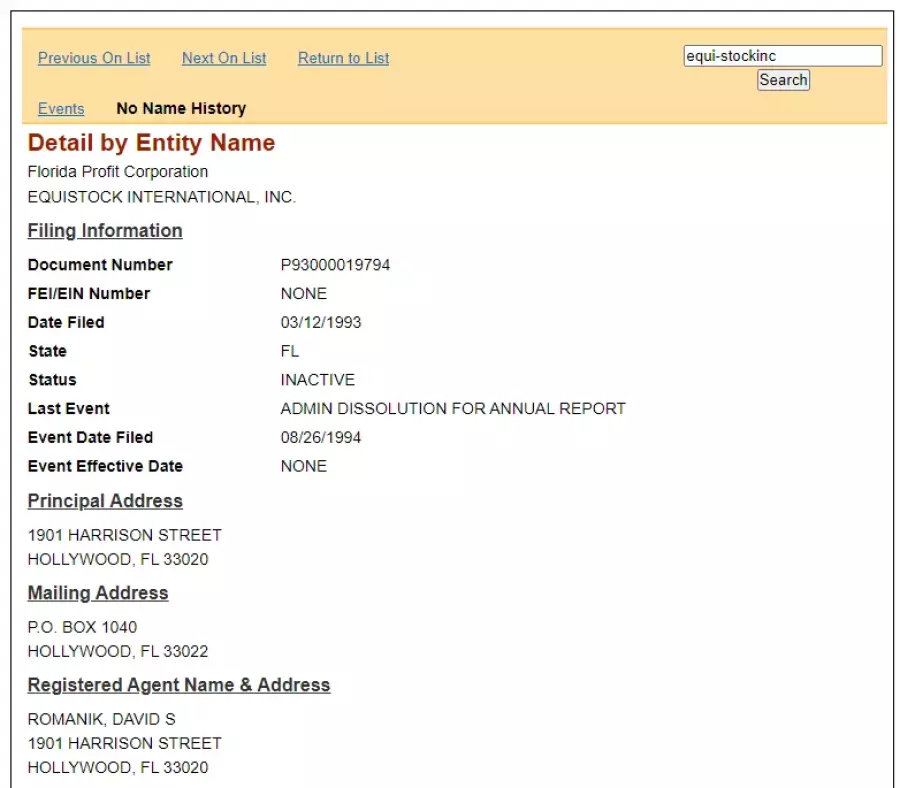Select 'Florida Profit Corporation' text

point(118,172)
